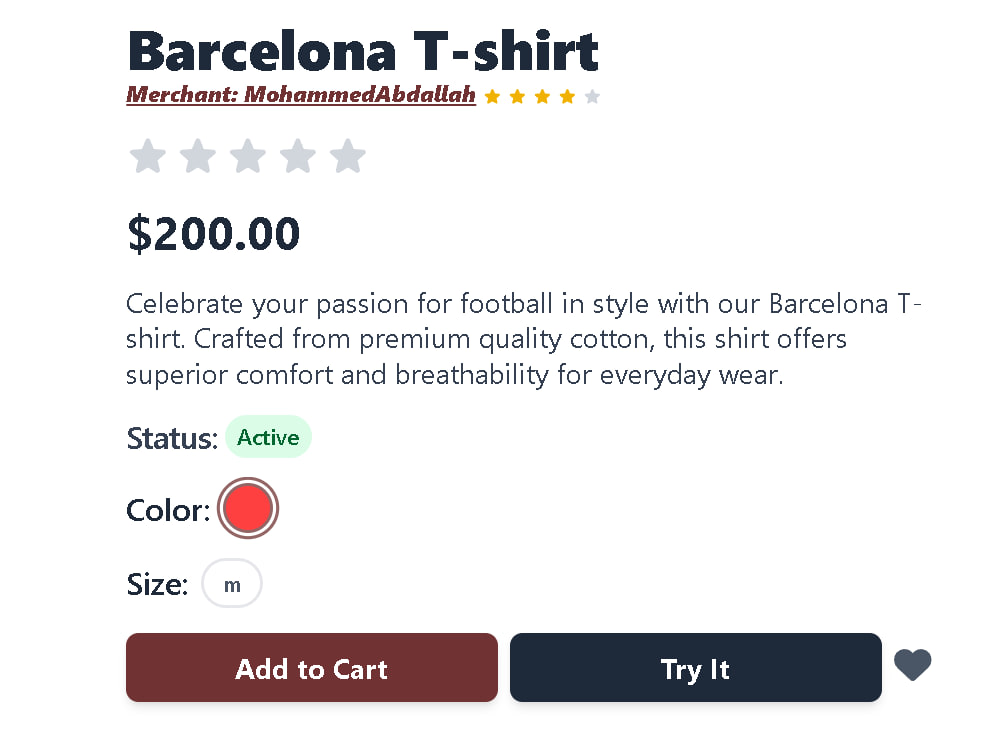The image size is (1000, 750).
Task: Click merchant's third gold rating star
Action: point(542,96)
